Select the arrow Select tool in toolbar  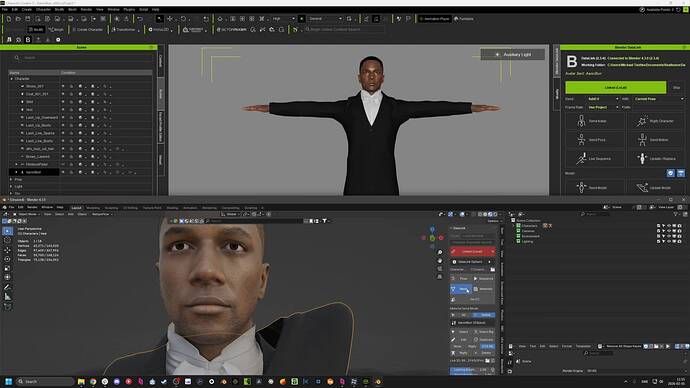pos(160,19)
